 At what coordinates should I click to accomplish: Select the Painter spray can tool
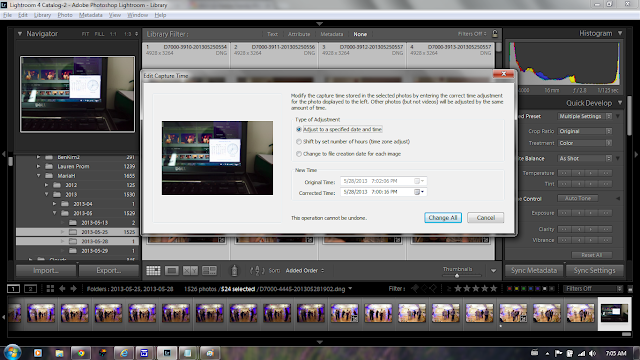pyautogui.click(x=234, y=270)
